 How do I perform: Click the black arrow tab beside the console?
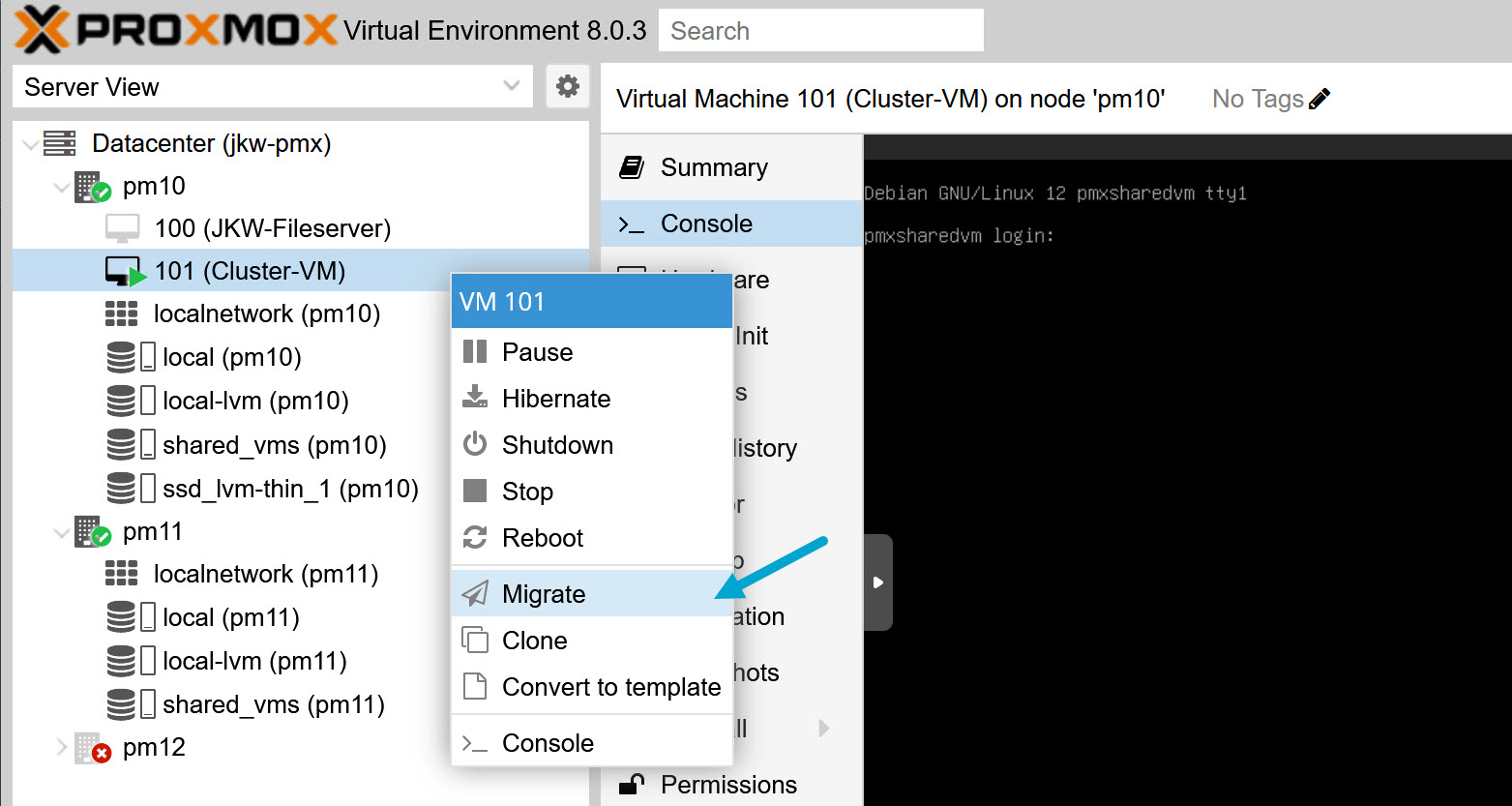click(878, 582)
